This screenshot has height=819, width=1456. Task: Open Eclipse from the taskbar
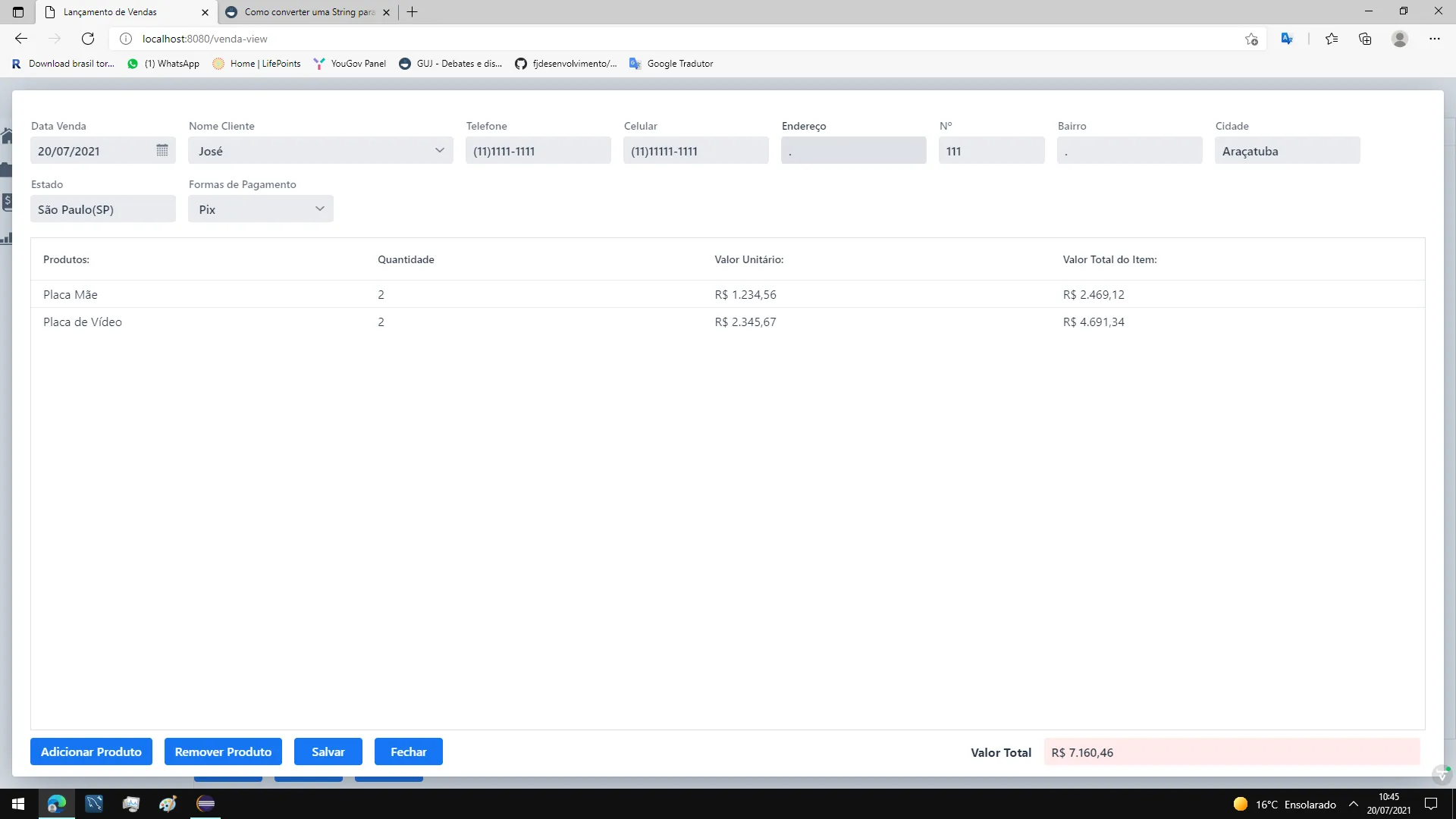coord(206,804)
